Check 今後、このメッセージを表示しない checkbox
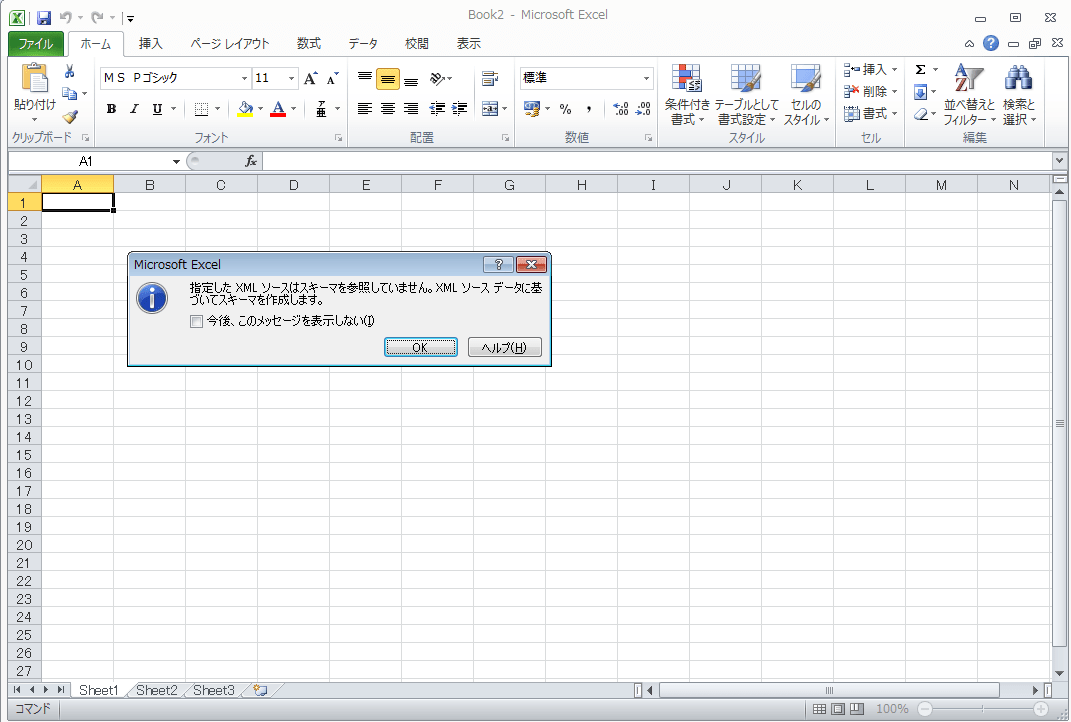Viewport: 1071px width, 722px height. [197, 321]
